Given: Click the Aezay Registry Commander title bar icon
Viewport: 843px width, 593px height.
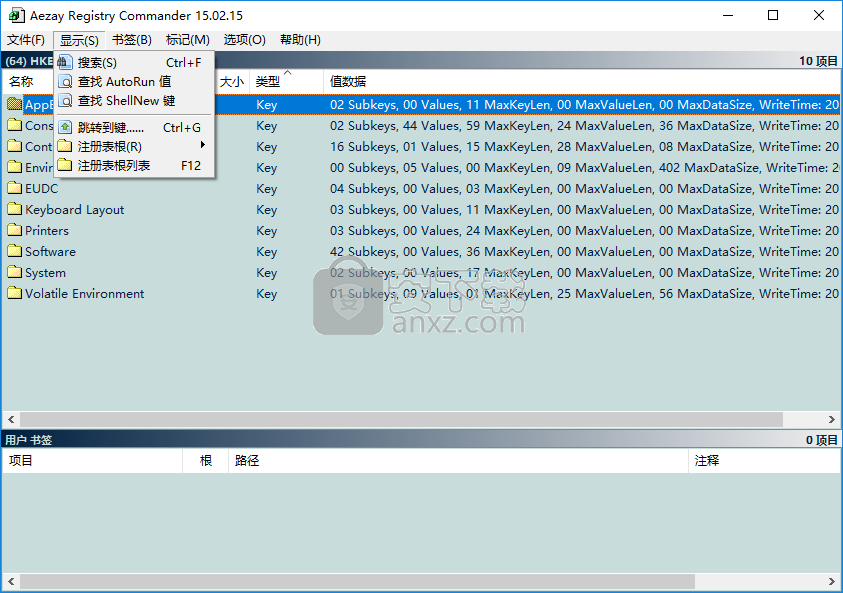Looking at the screenshot, I should tap(16, 16).
